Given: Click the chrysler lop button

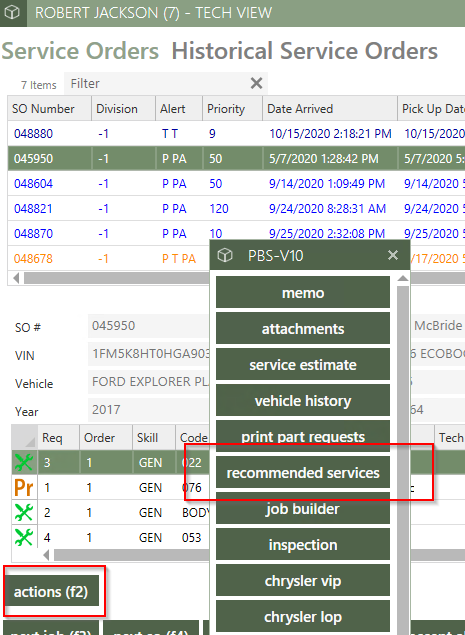Looking at the screenshot, I should coord(303,616).
